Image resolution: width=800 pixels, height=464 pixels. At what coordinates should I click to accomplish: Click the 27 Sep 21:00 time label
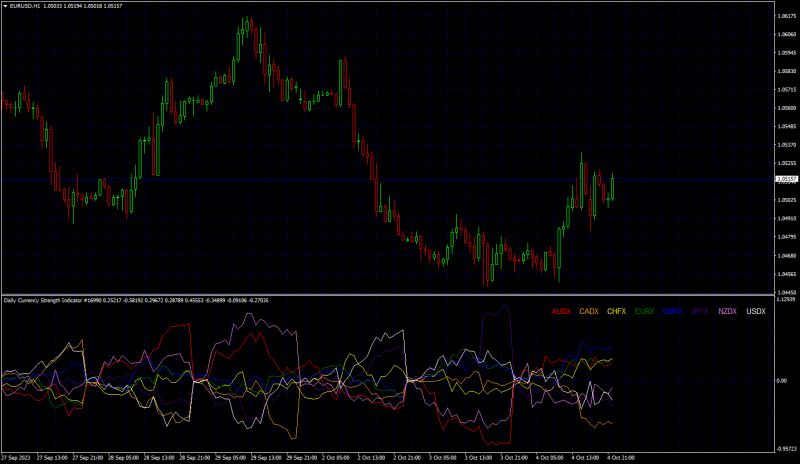pos(88,458)
